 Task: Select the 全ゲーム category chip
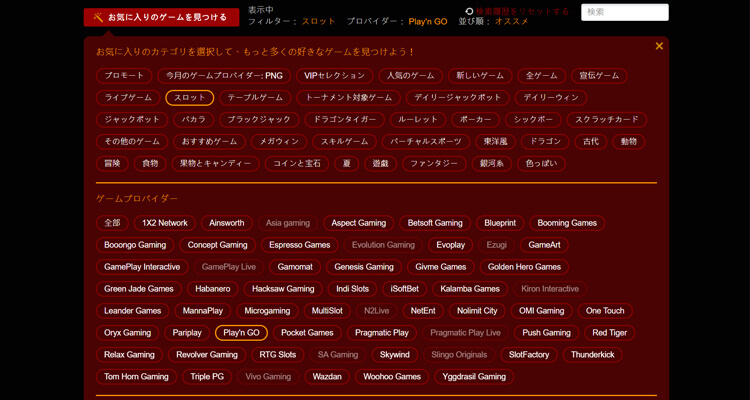(x=541, y=76)
